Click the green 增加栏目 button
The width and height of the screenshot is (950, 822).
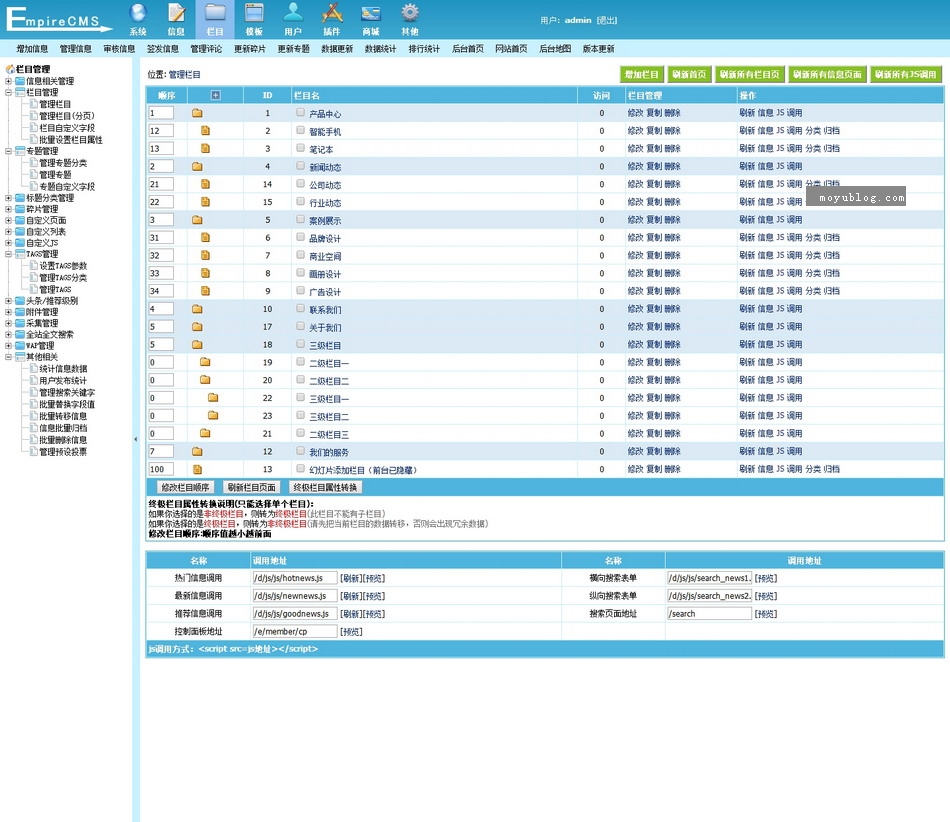(642, 75)
